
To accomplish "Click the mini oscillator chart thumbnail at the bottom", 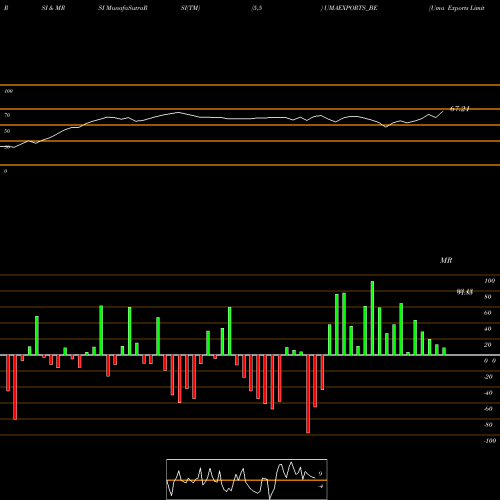I will coord(247,479).
